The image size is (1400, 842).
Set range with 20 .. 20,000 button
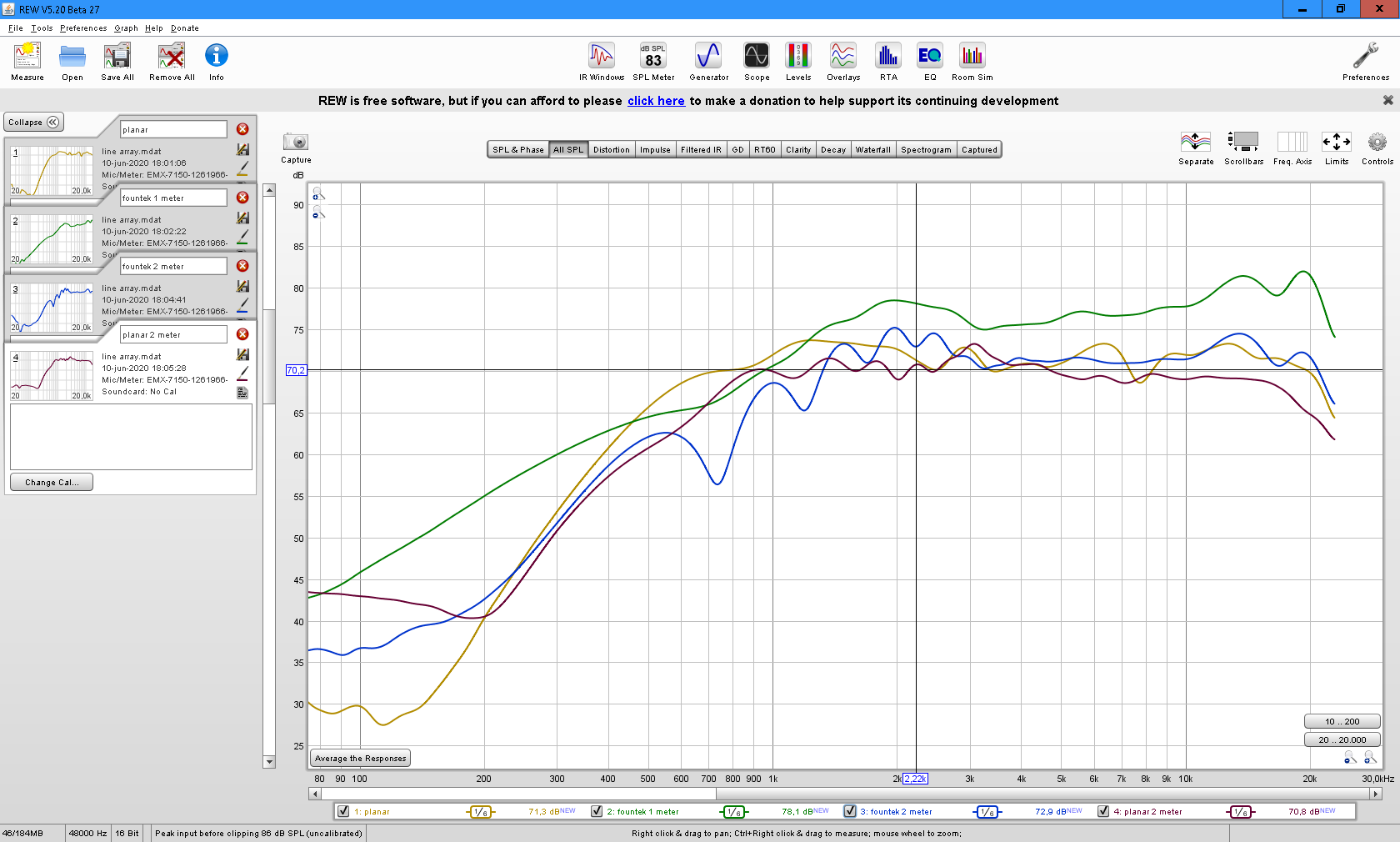(1342, 740)
